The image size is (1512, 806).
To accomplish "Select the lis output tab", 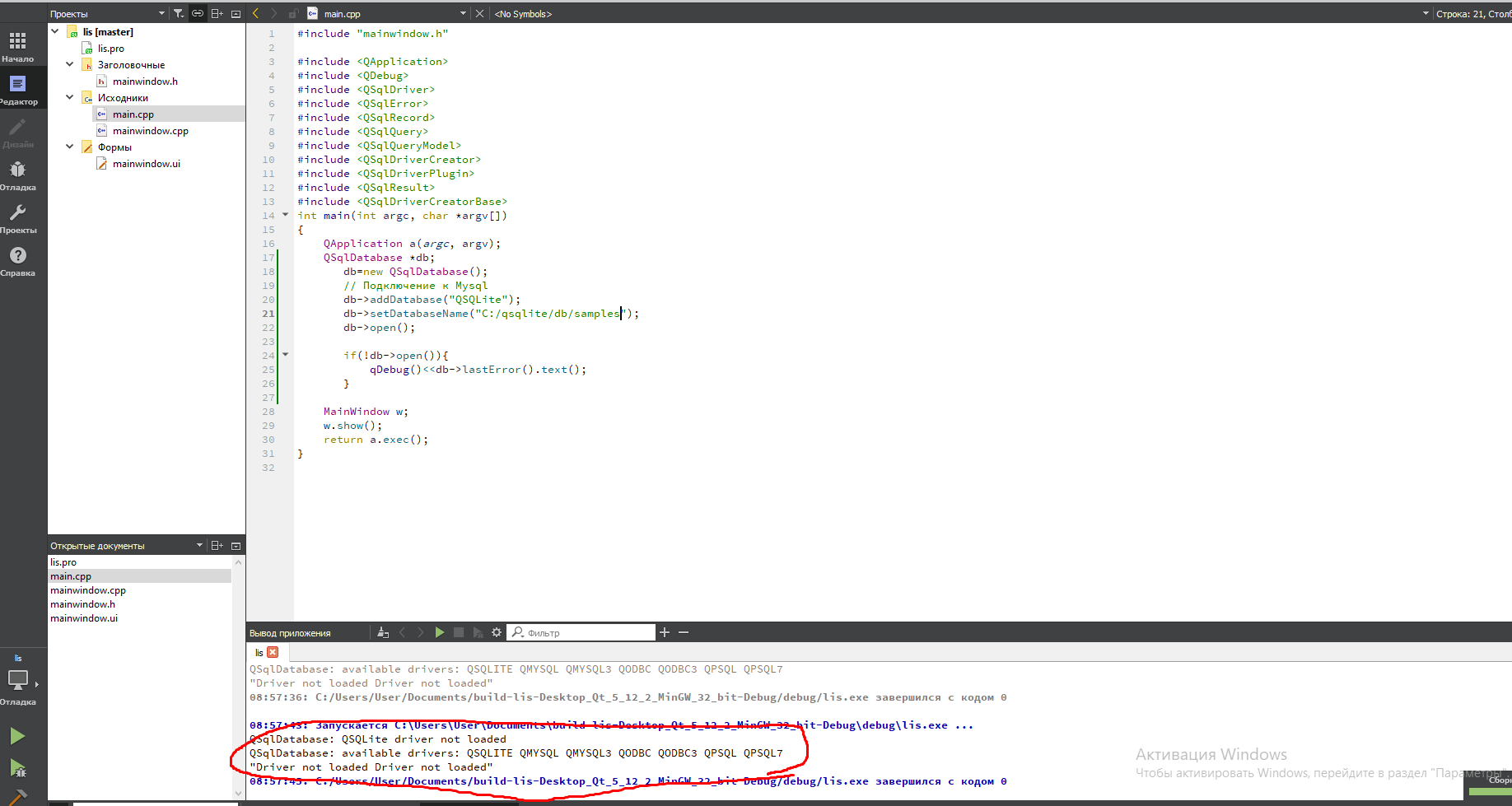I will pos(259,653).
